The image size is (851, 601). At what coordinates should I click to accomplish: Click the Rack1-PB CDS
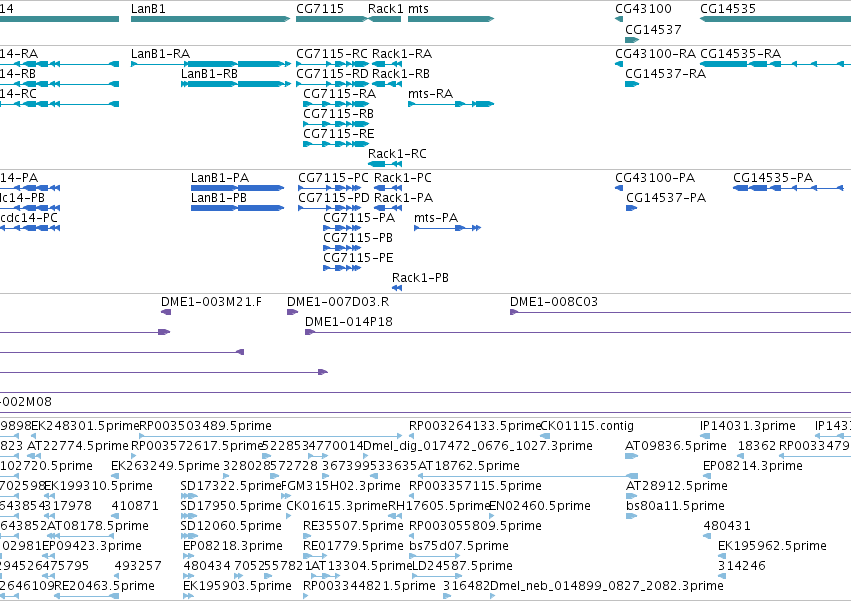point(397,288)
